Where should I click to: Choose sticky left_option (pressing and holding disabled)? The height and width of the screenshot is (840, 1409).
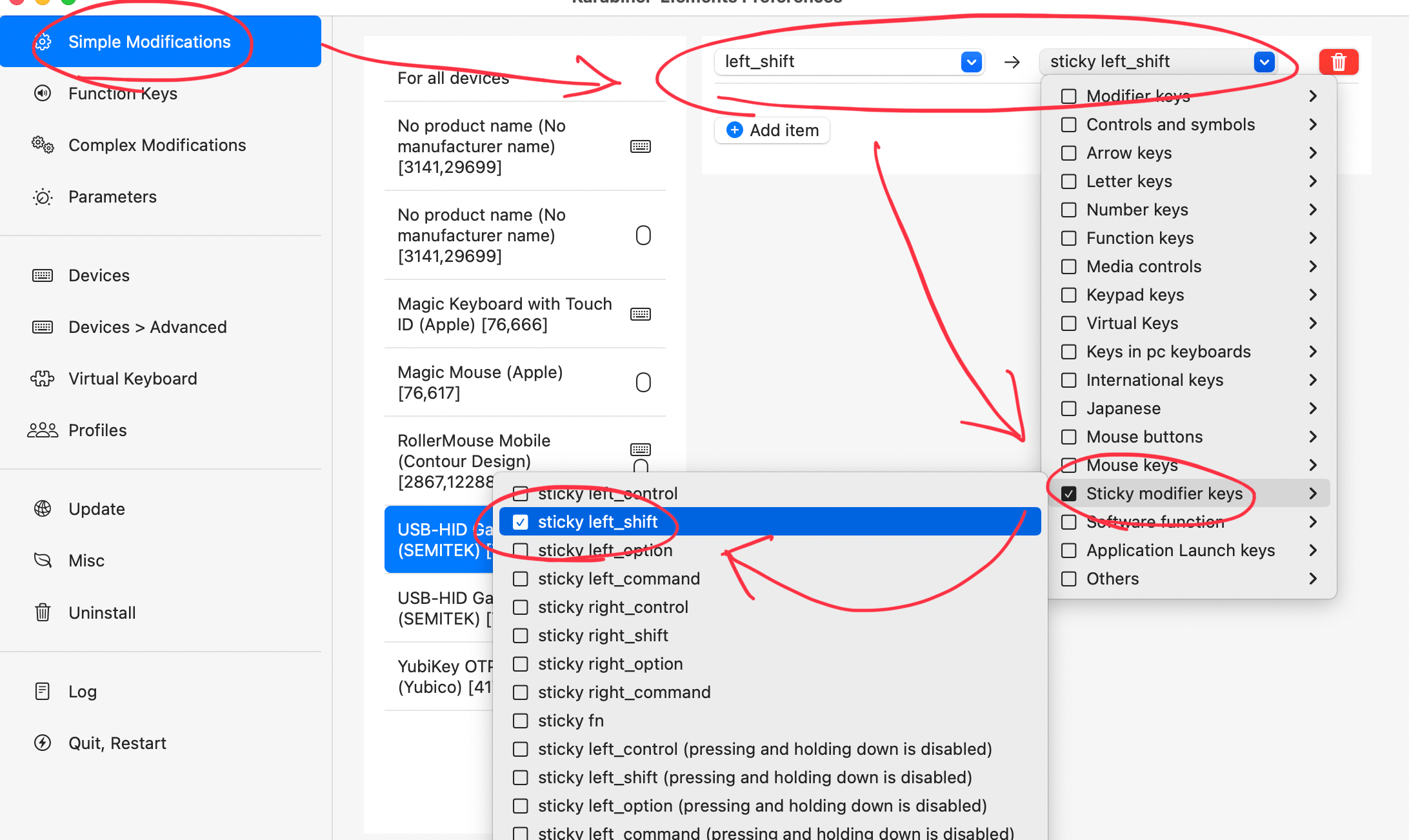(770, 806)
